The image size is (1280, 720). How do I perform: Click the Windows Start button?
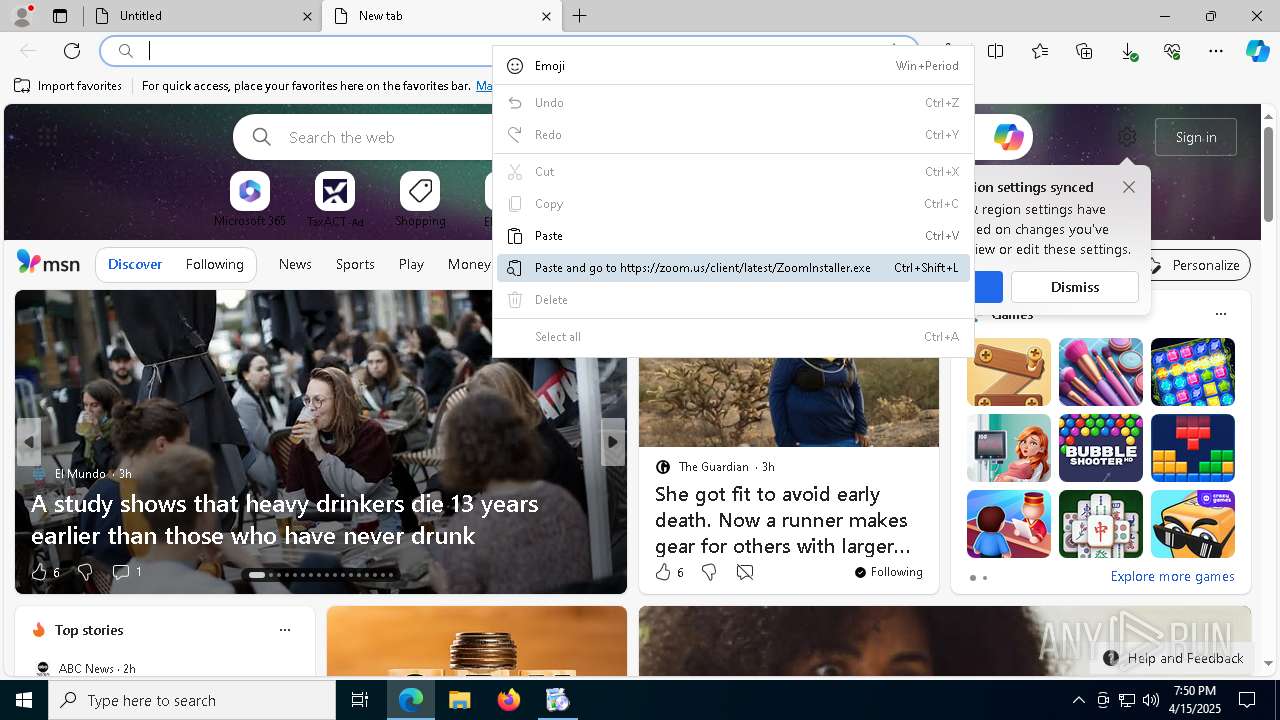24,700
